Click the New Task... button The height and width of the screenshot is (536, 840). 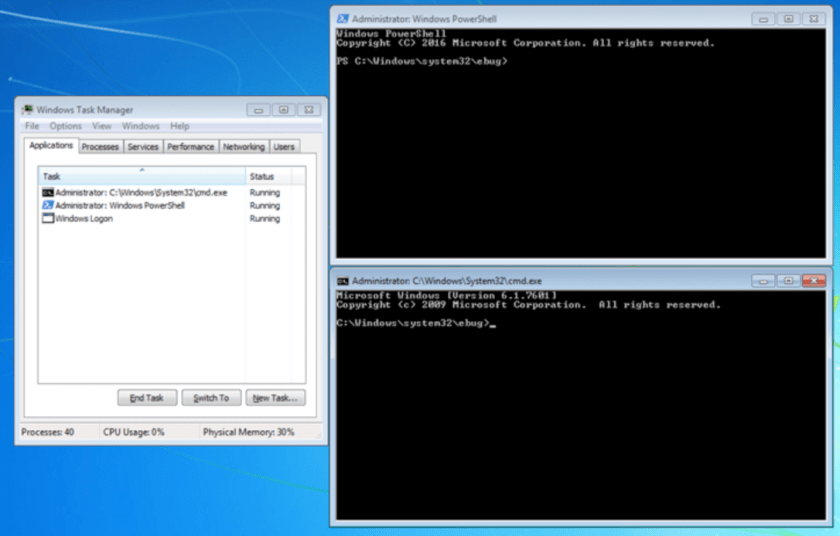[x=275, y=398]
